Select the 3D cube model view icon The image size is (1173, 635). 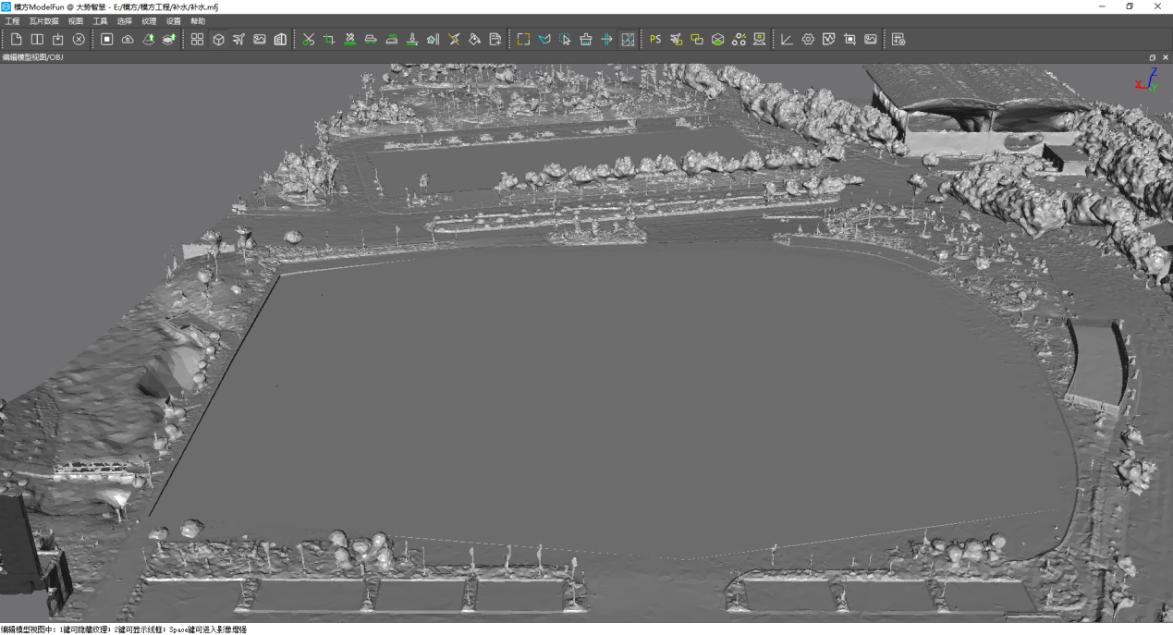click(218, 39)
